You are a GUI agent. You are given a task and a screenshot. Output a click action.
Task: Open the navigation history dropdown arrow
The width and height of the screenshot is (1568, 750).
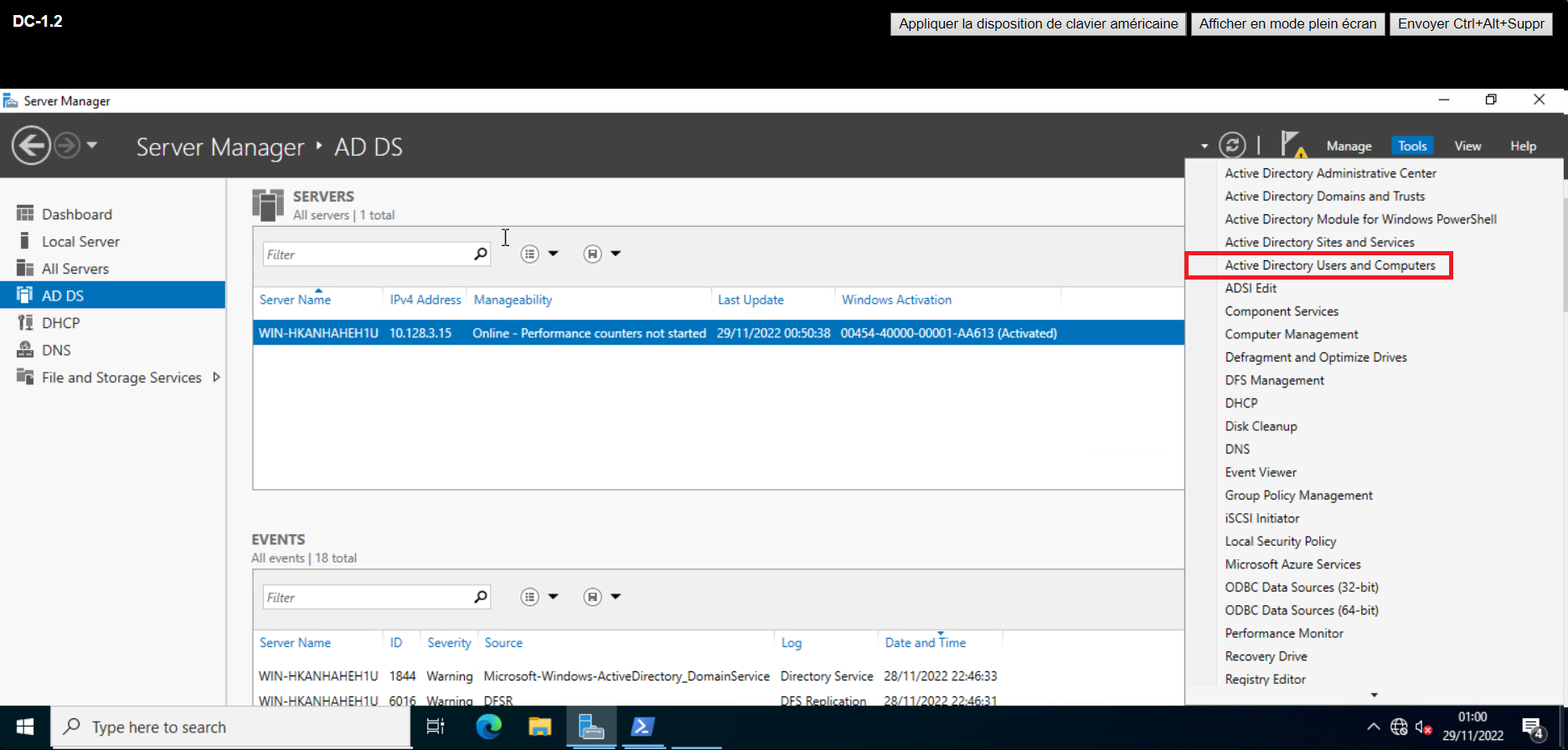[92, 146]
